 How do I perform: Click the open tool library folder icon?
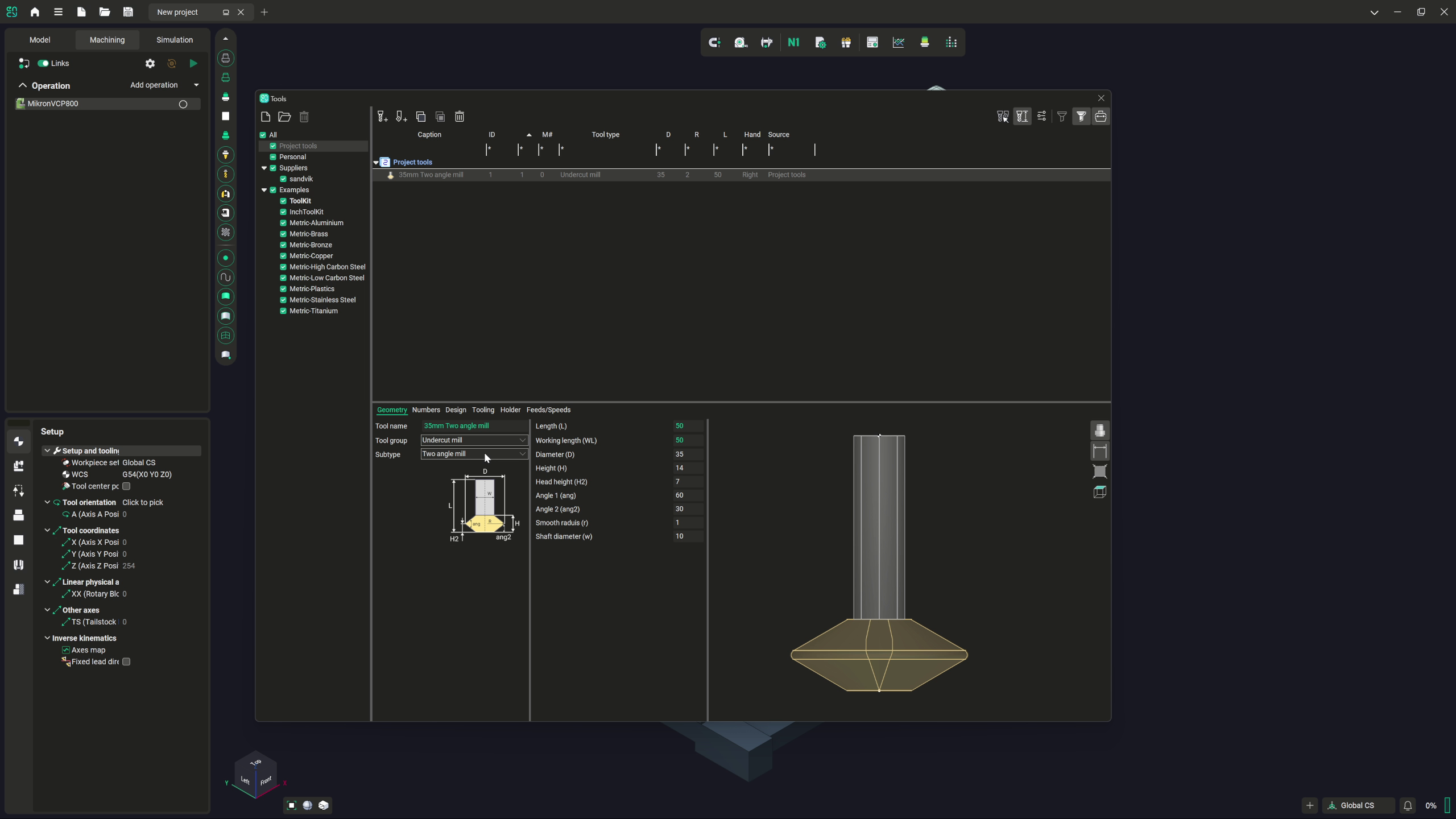(x=284, y=117)
